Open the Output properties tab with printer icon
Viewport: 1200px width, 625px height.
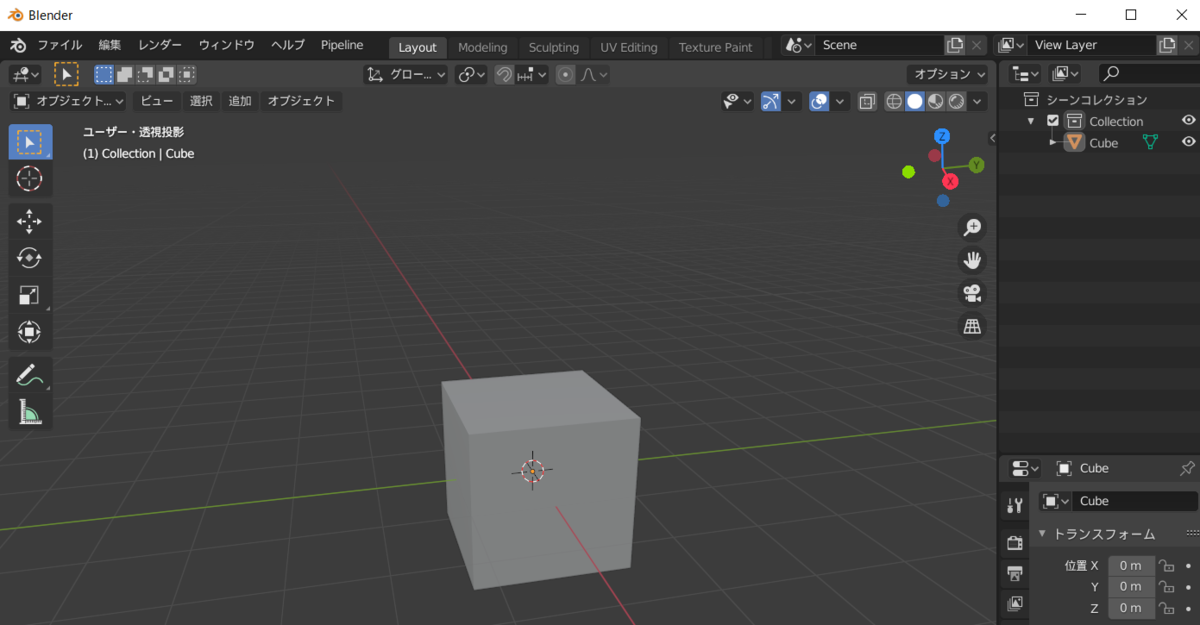[x=1015, y=573]
